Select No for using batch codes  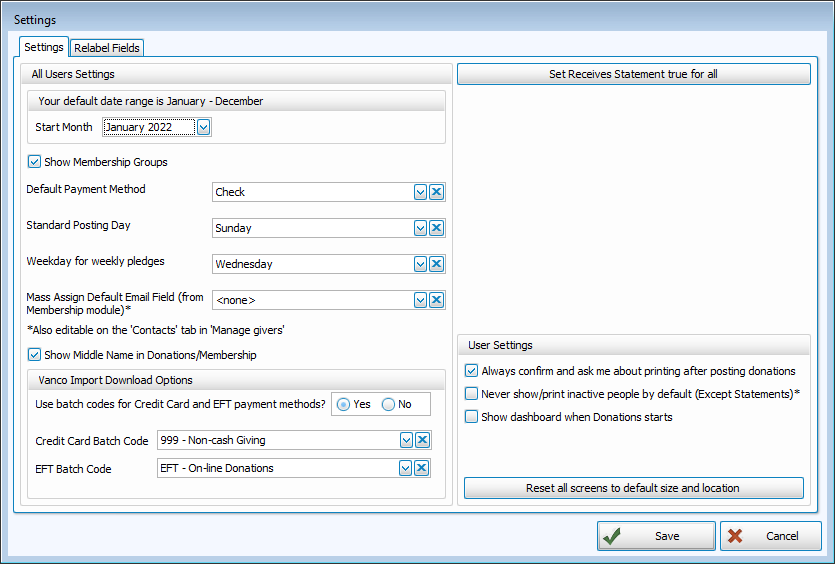coord(389,404)
